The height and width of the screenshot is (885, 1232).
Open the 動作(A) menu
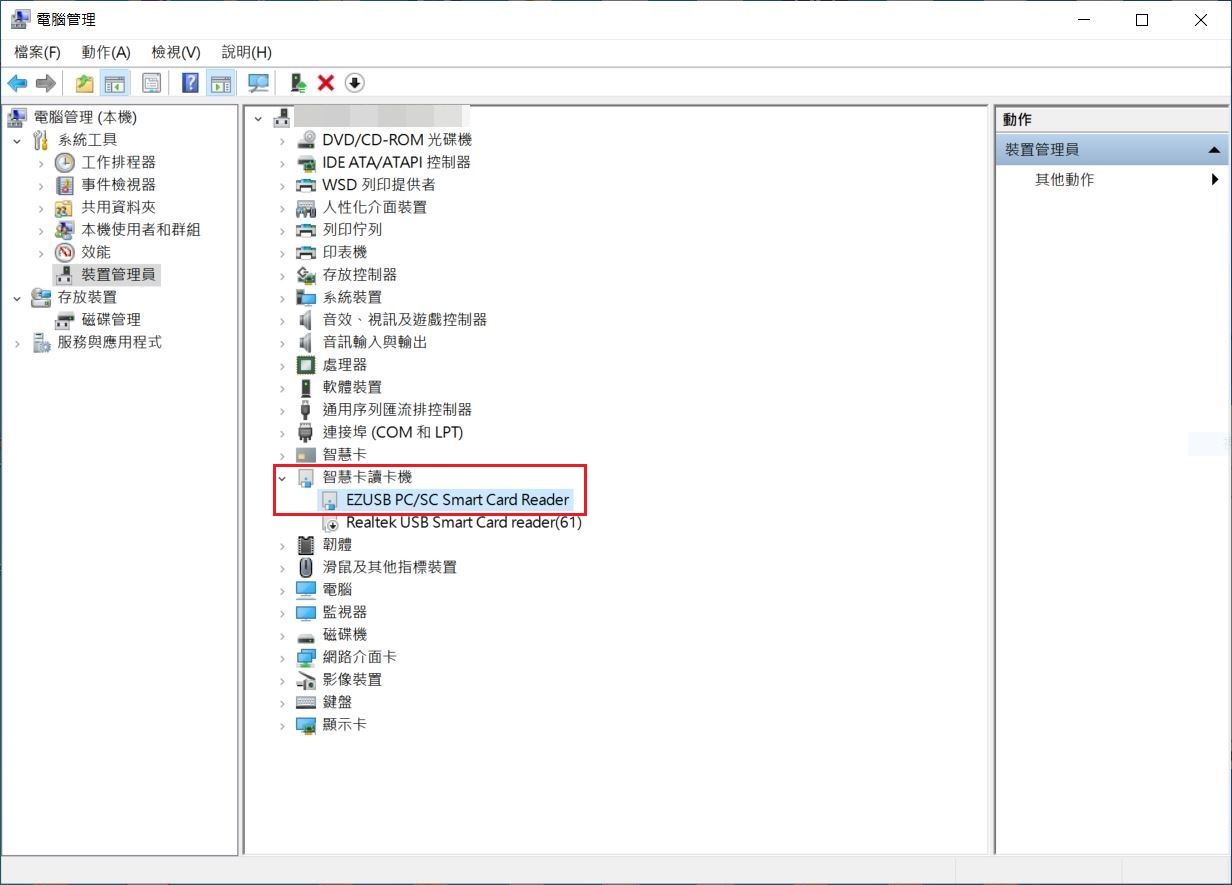pos(106,52)
